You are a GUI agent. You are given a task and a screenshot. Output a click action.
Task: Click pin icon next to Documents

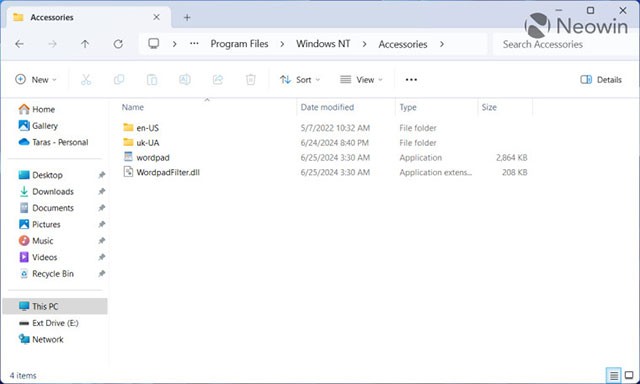[x=102, y=208]
